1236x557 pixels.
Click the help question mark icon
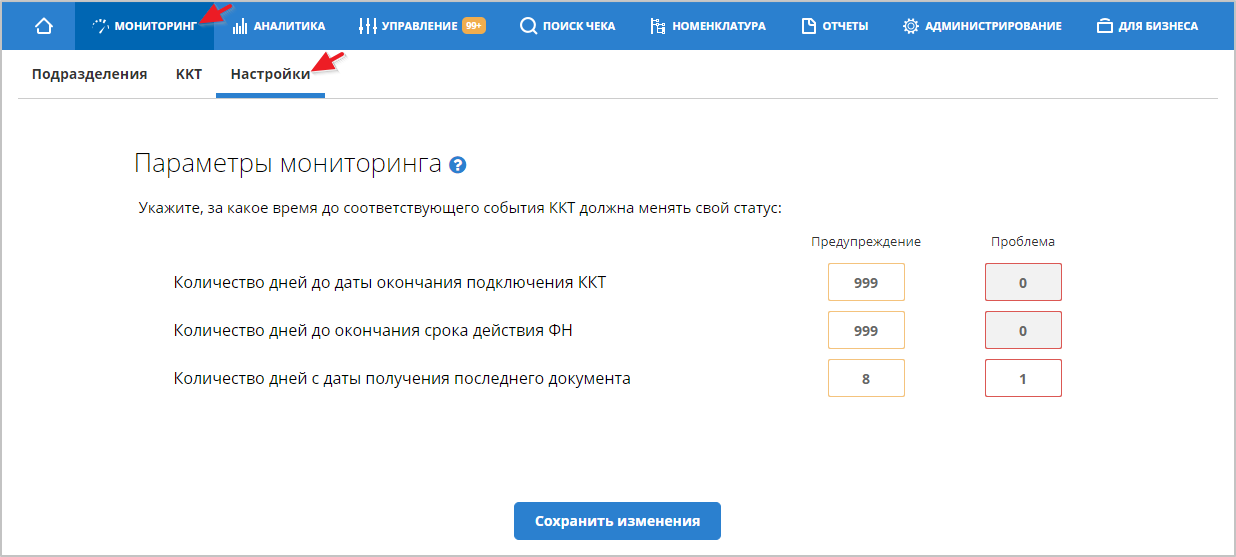coord(458,165)
